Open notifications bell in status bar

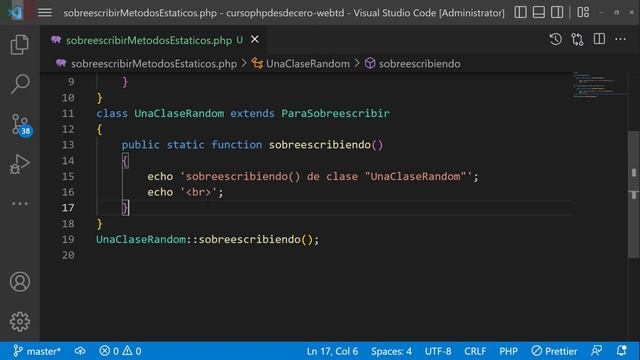click(x=621, y=351)
